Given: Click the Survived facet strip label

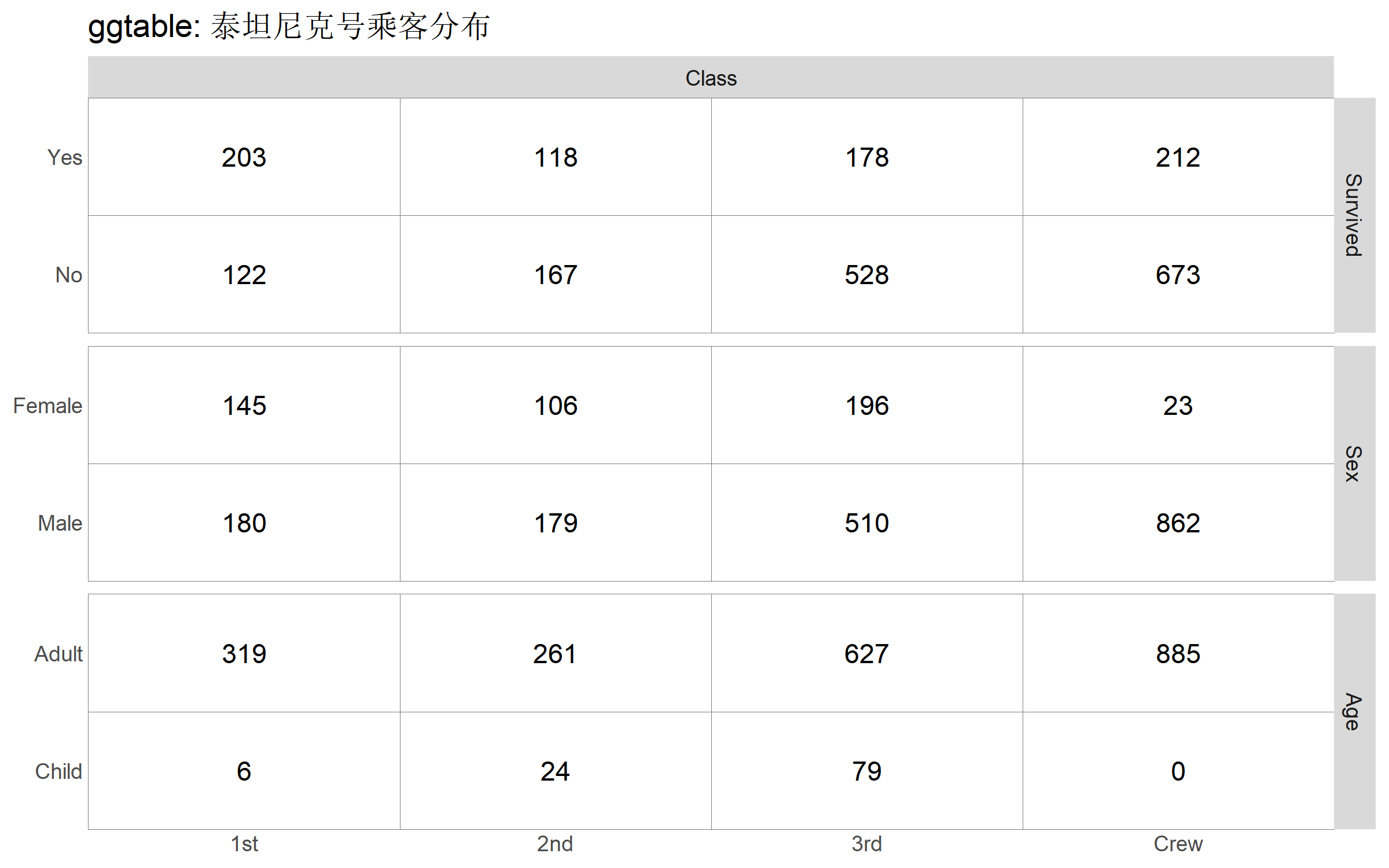Looking at the screenshot, I should (x=1353, y=215).
